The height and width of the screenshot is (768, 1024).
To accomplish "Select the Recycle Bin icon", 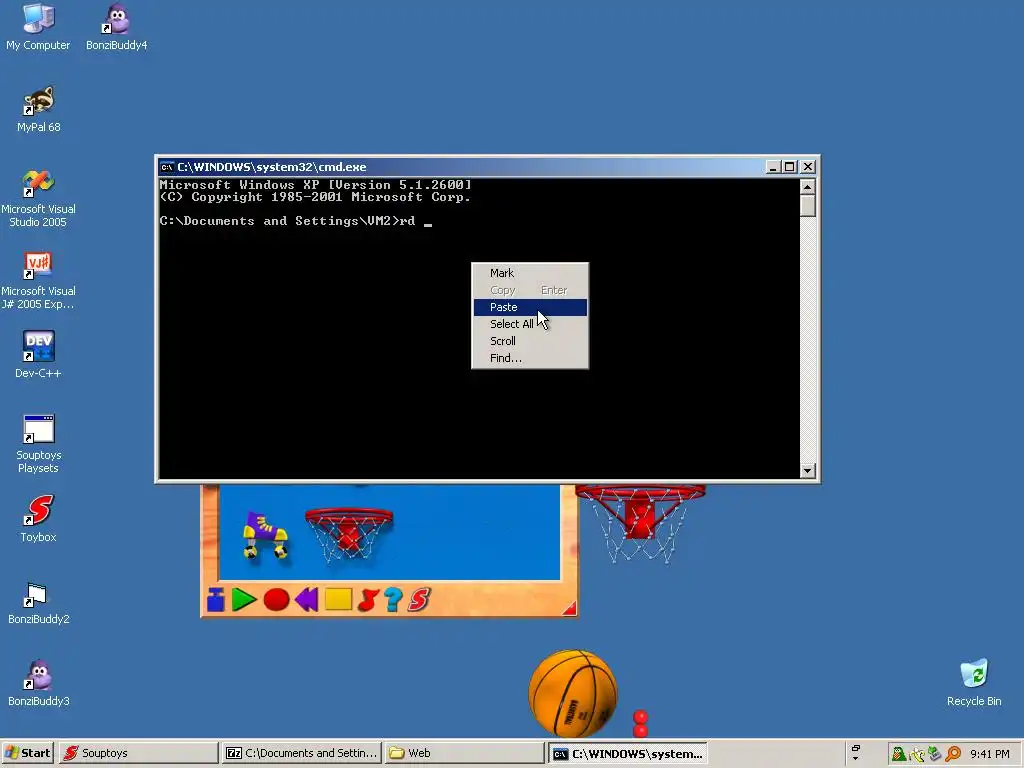I will pos(974,683).
